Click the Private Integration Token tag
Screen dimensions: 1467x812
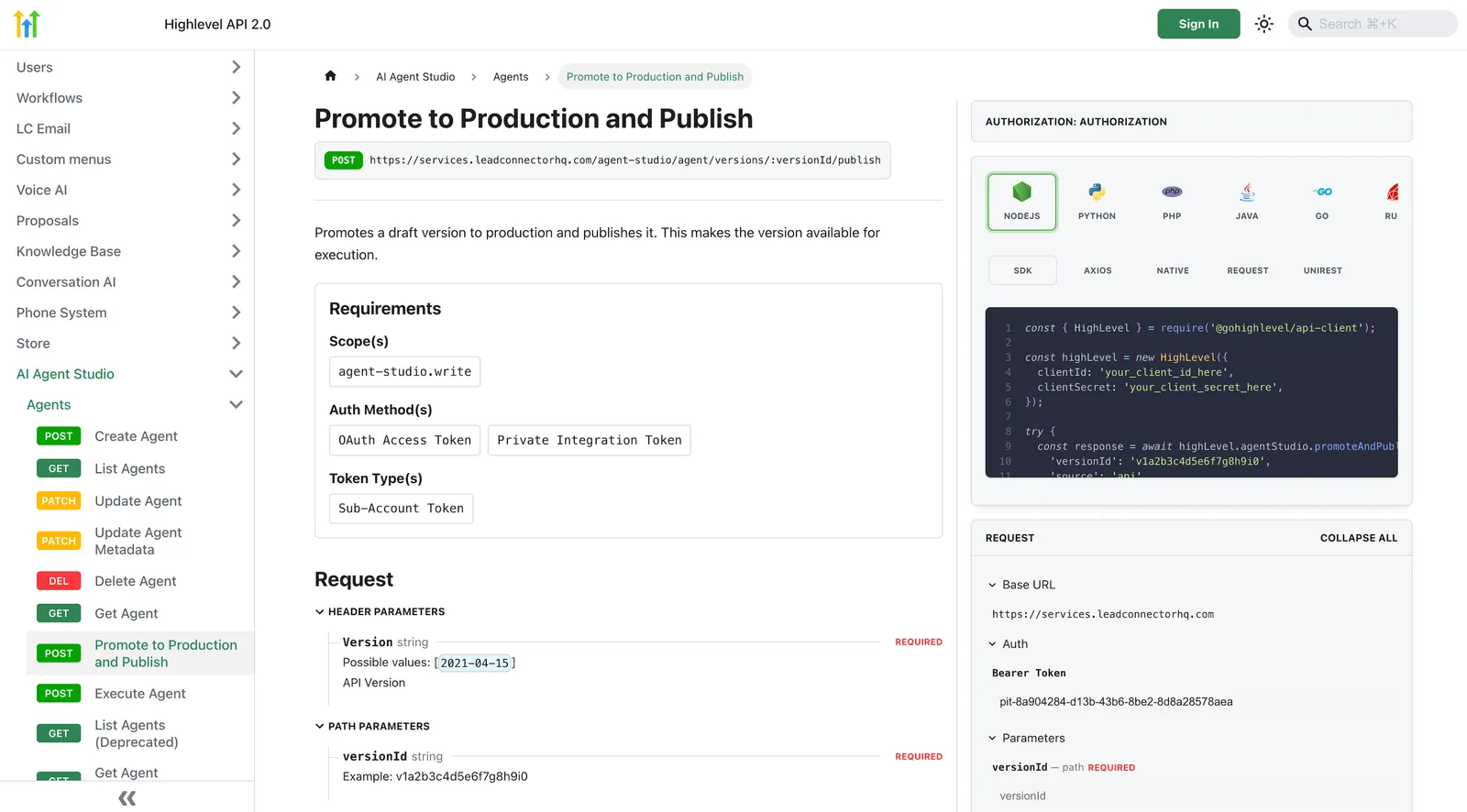click(x=590, y=440)
